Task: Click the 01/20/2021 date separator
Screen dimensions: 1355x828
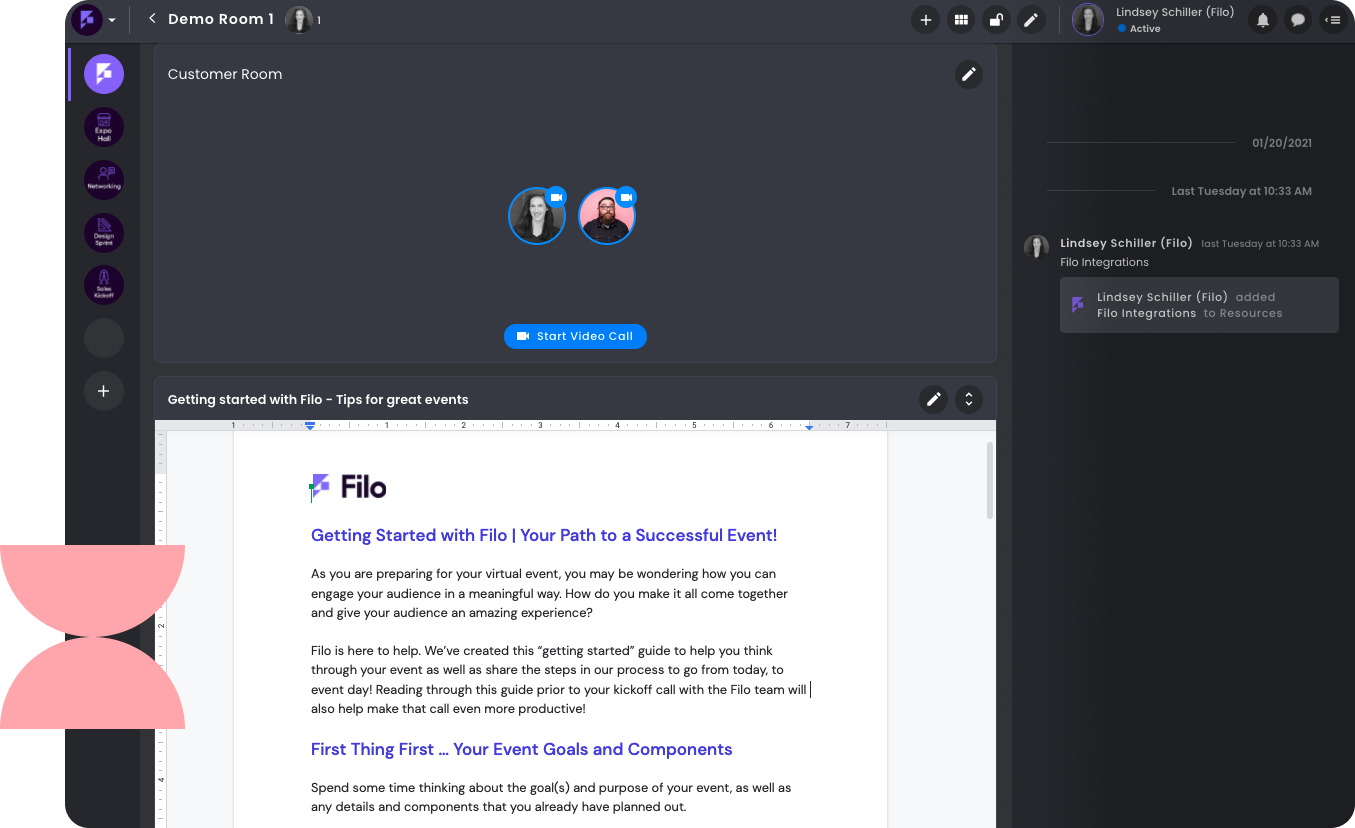Action: click(x=1281, y=143)
